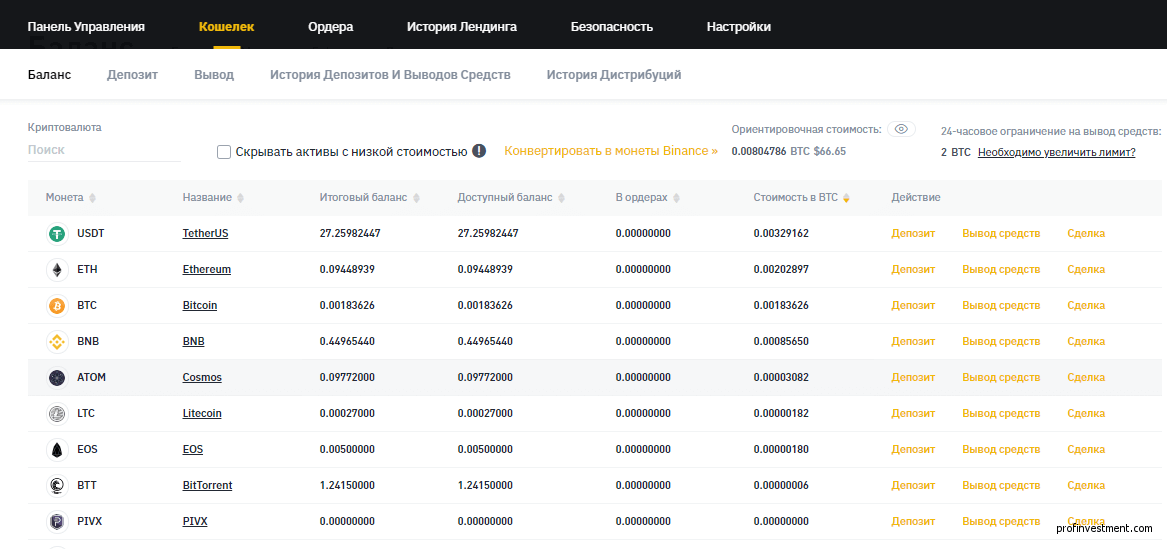Viewport: 1167px width, 549px height.
Task: Open the Cosmos name link
Action: tap(202, 377)
